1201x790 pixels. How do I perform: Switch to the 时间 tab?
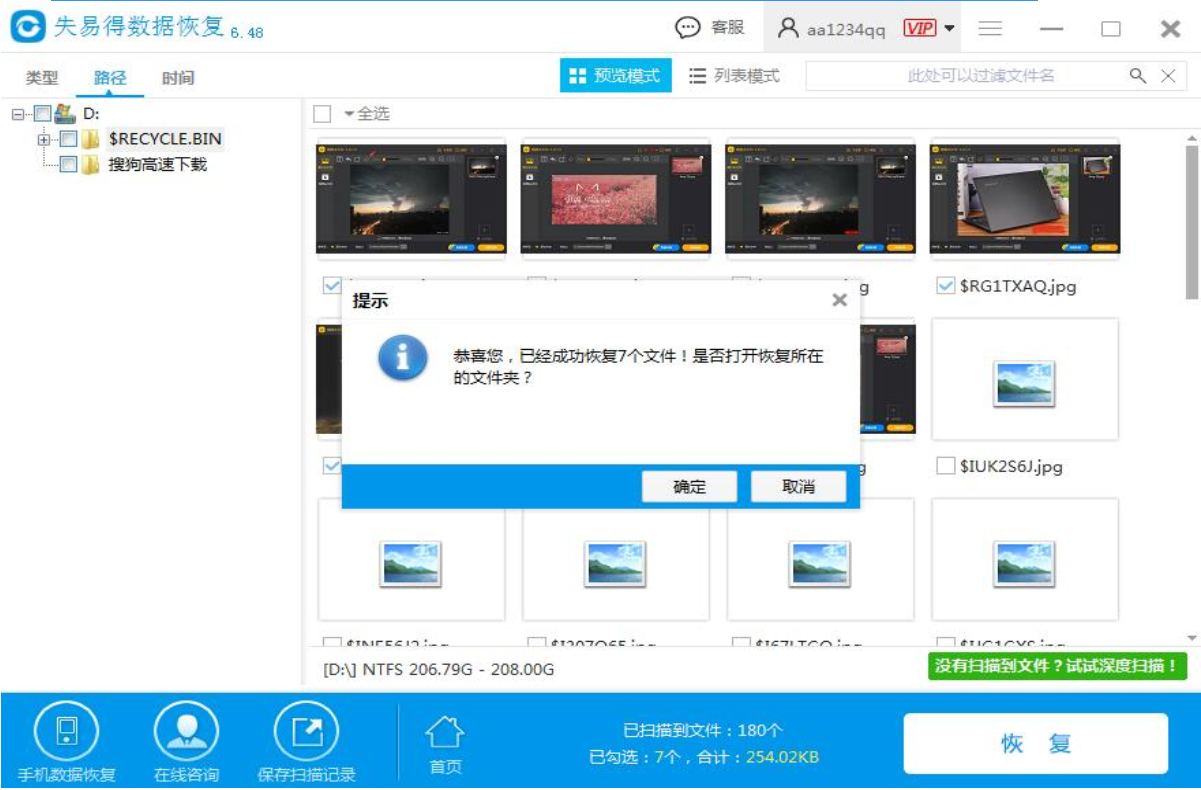[178, 78]
